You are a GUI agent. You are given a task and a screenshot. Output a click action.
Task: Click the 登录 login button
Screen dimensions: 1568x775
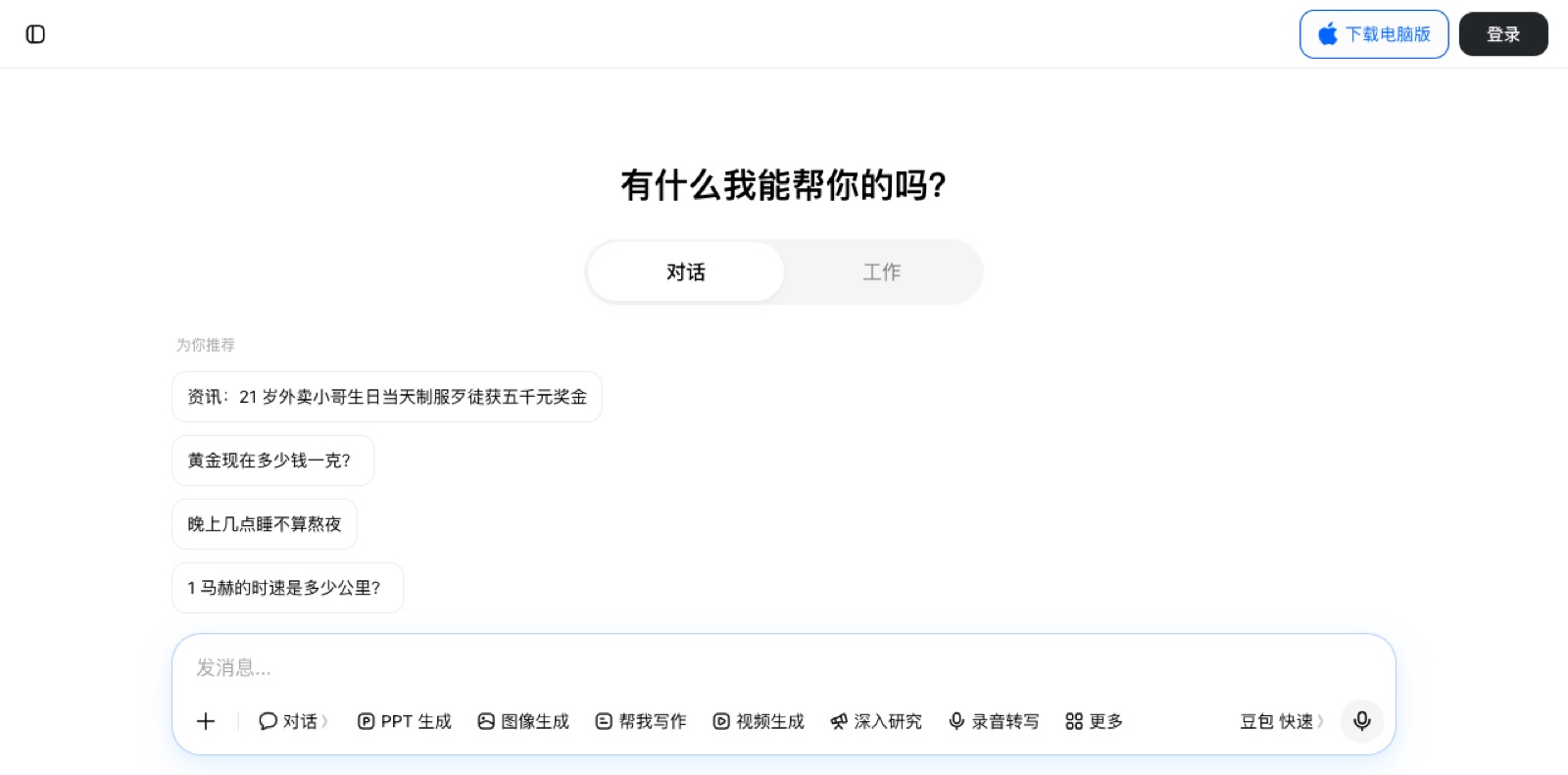(x=1503, y=34)
